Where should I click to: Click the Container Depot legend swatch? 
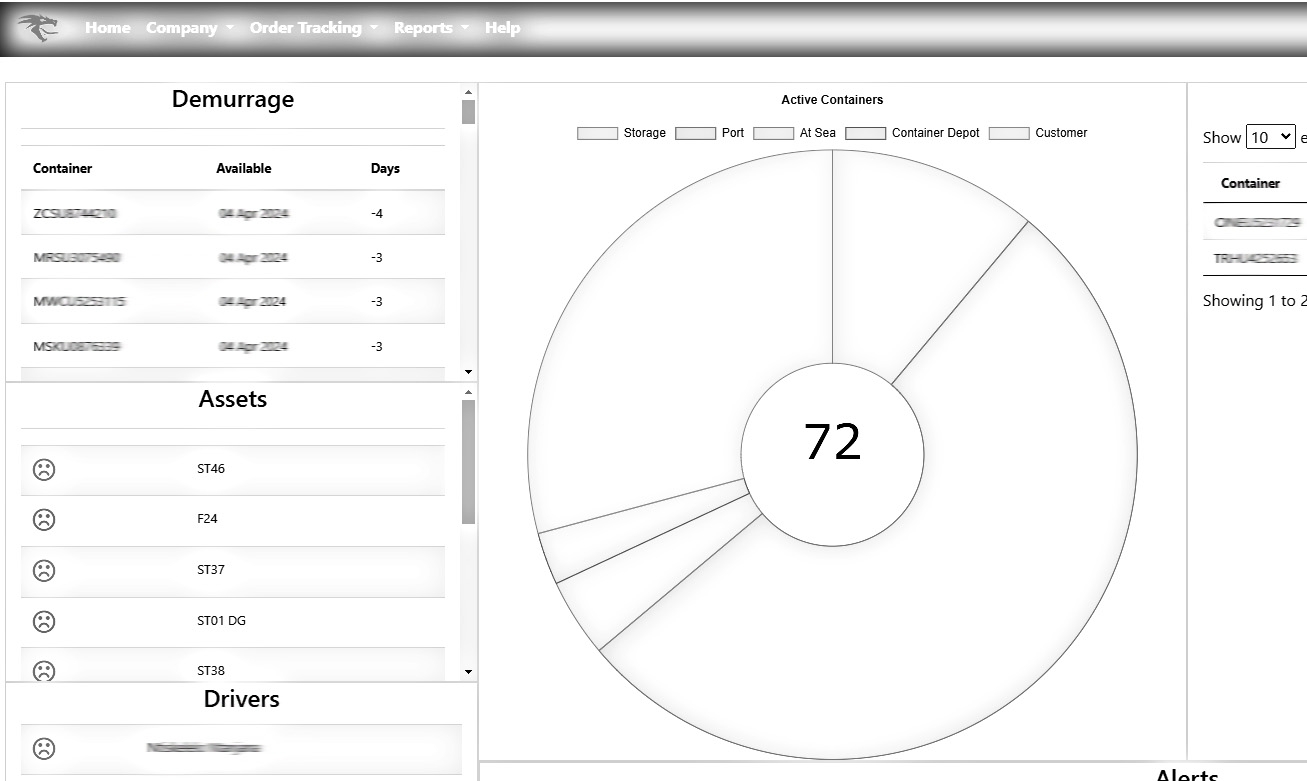[866, 133]
